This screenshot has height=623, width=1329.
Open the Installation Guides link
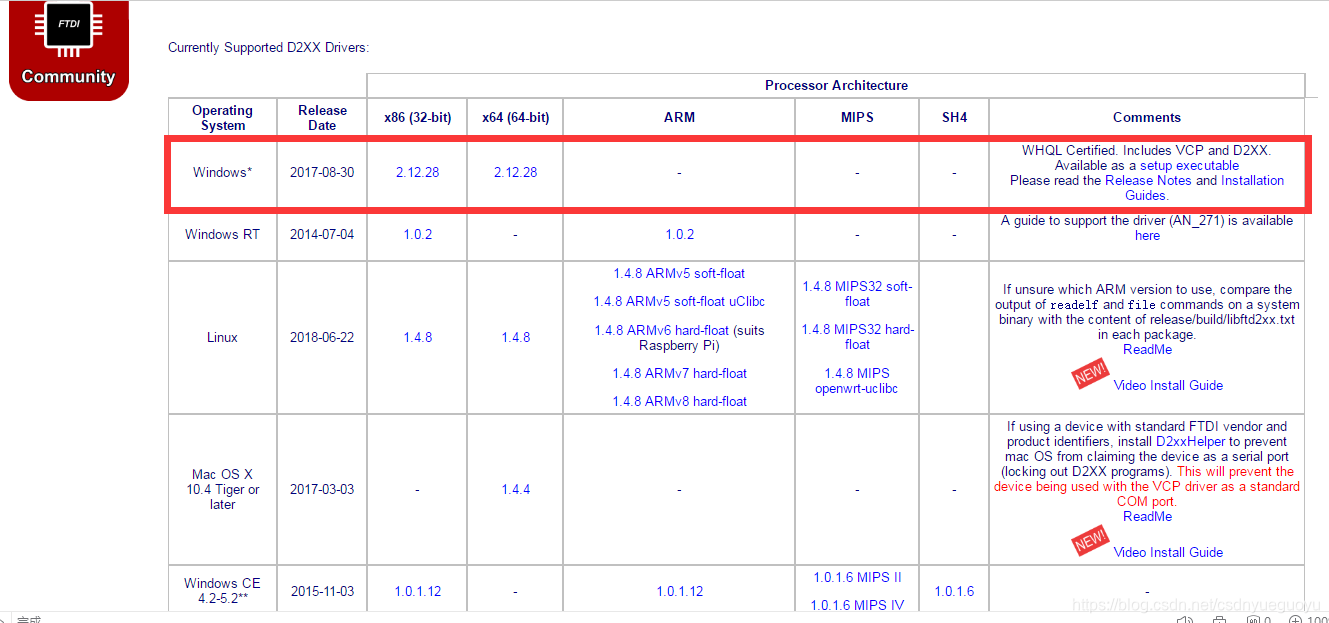[x=1205, y=188]
